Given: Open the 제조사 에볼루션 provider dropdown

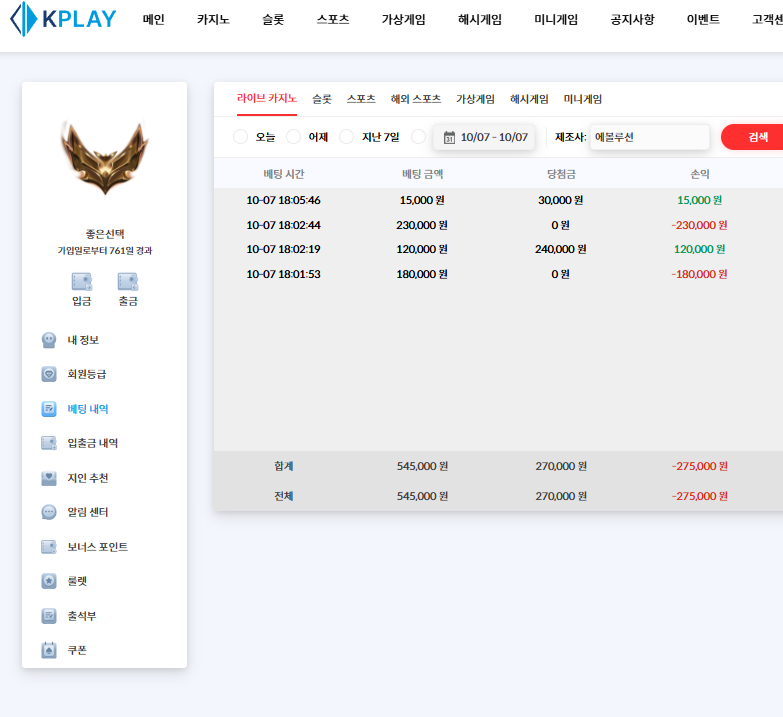Looking at the screenshot, I should click(x=649, y=137).
